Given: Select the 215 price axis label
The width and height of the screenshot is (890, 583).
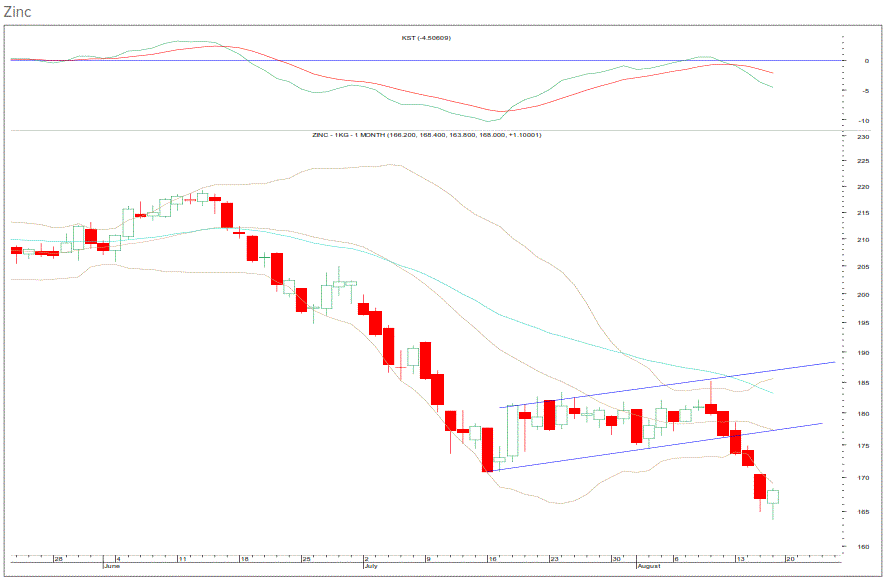Looking at the screenshot, I should click(x=863, y=213).
